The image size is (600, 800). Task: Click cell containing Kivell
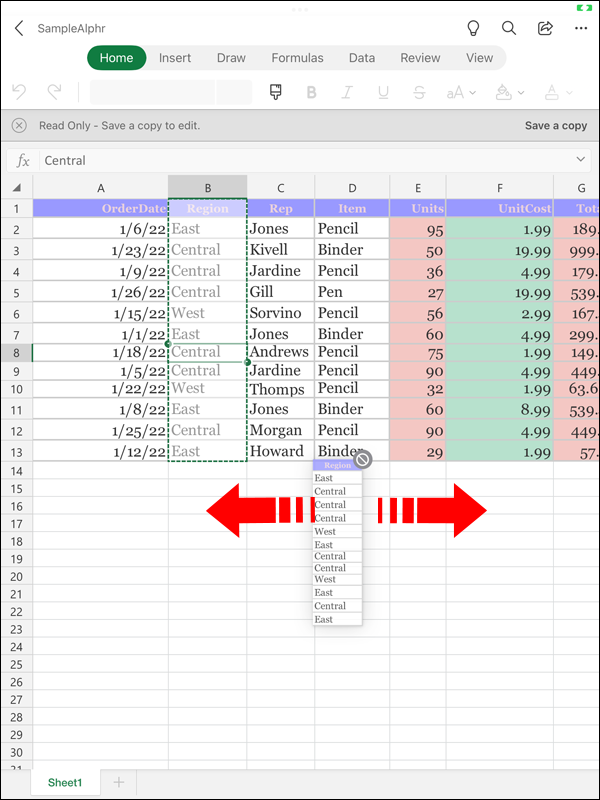(281, 249)
